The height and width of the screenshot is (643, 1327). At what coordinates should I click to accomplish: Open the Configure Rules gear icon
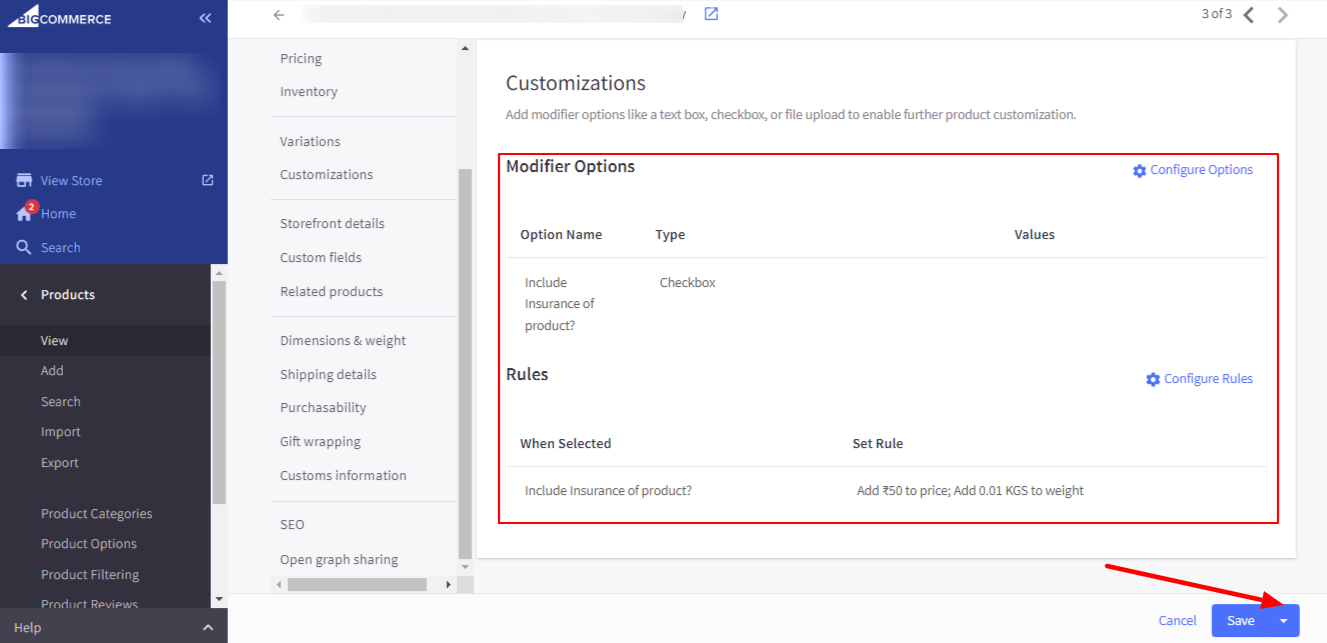click(1150, 379)
